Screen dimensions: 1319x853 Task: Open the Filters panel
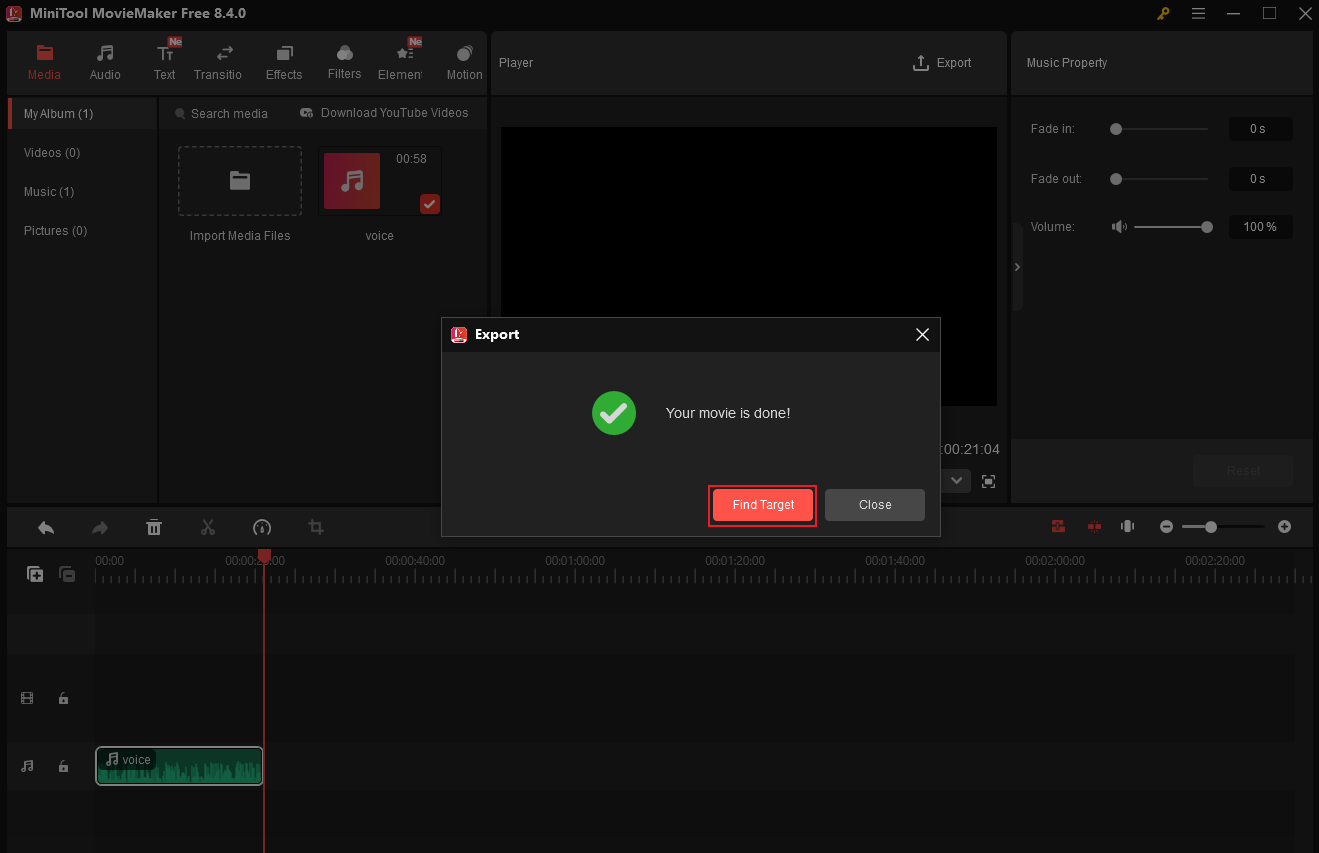click(344, 60)
